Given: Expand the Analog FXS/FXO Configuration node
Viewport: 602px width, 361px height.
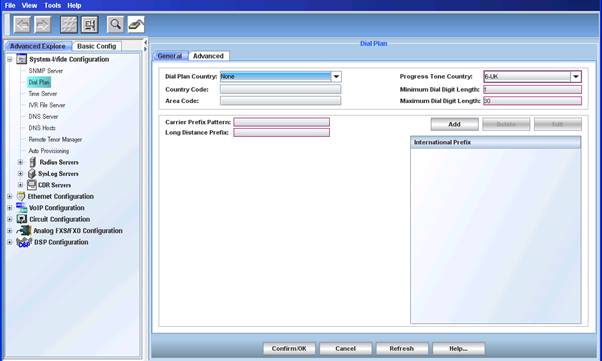Looking at the screenshot, I should coord(10,231).
